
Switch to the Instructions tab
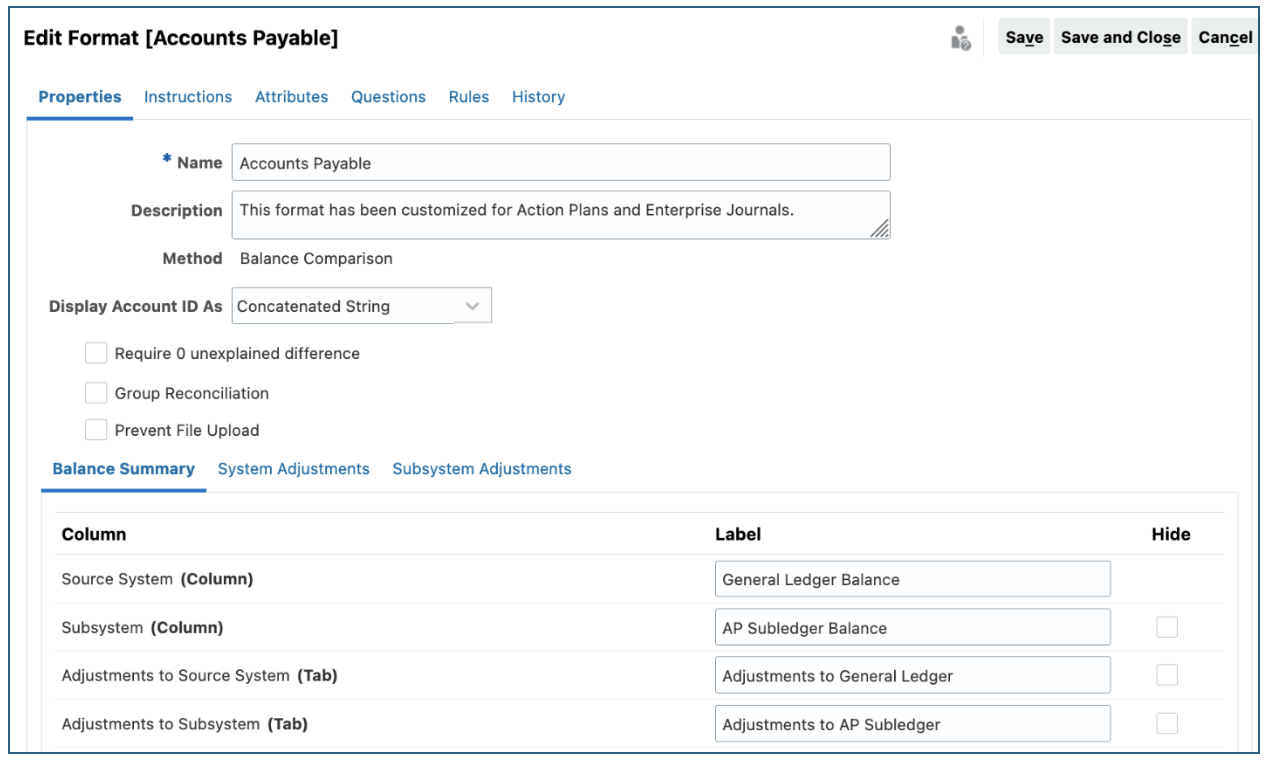[x=188, y=97]
